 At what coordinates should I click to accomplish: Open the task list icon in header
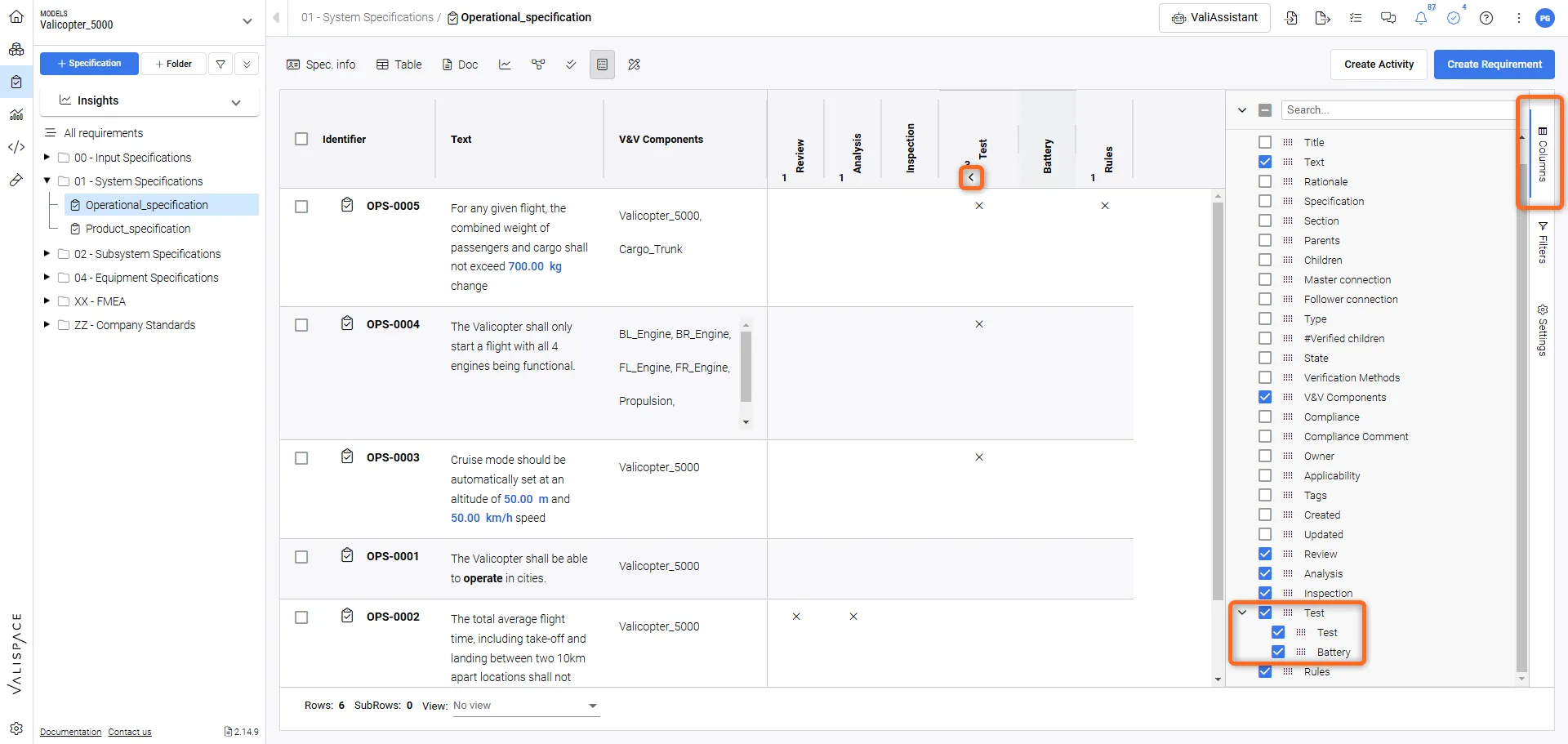tap(1356, 18)
